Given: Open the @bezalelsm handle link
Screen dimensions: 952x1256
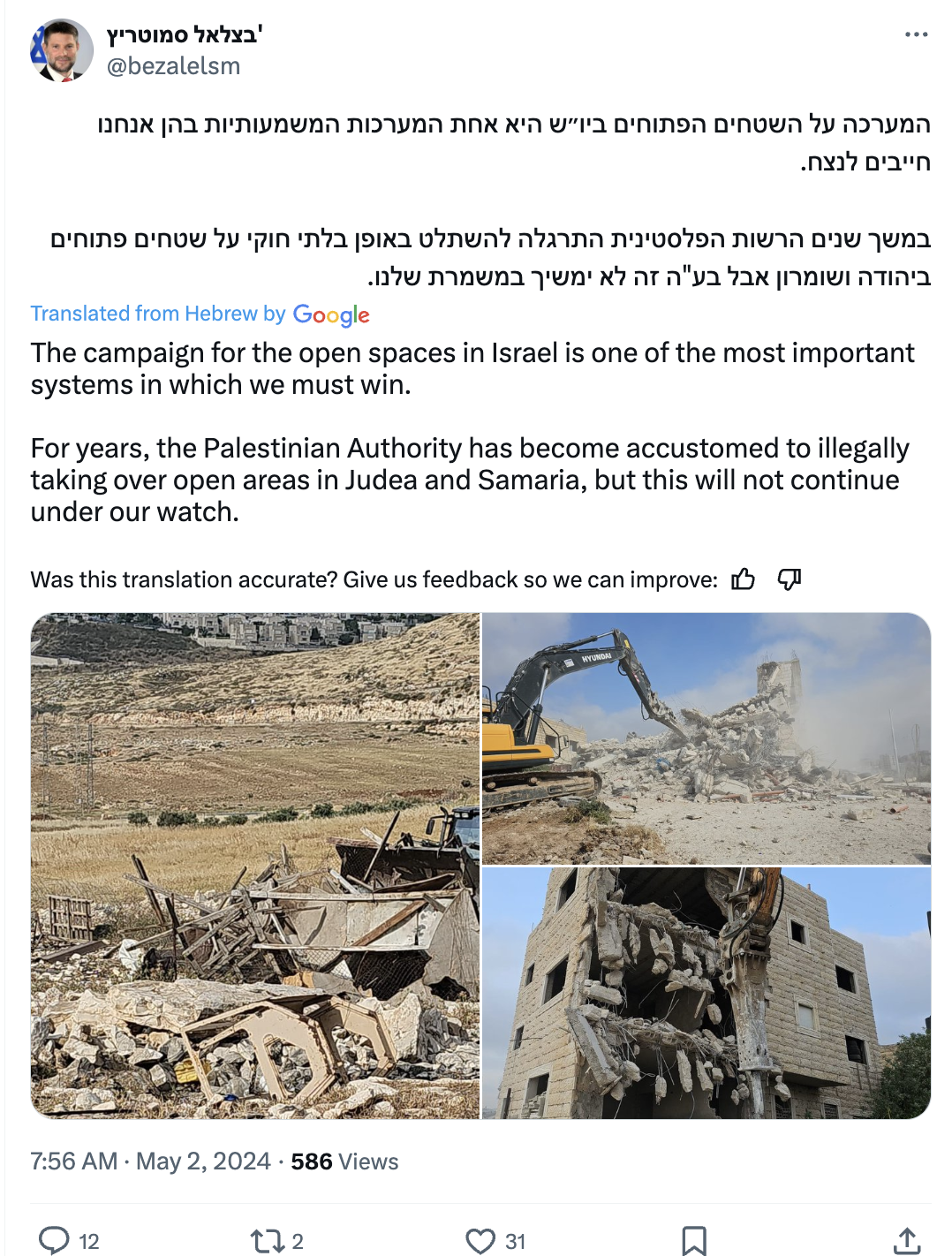Looking at the screenshot, I should tap(173, 66).
